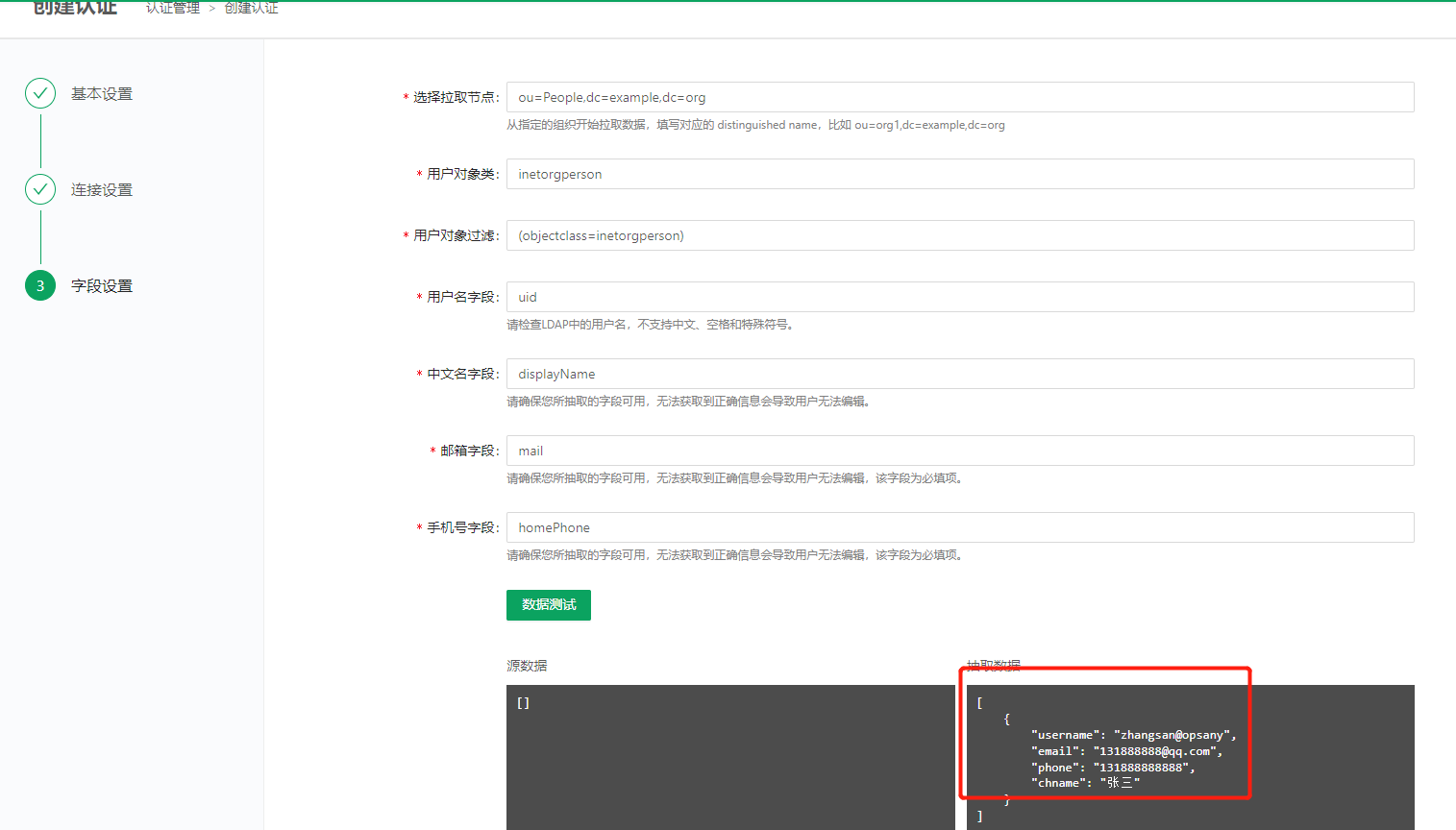Open the 连接设置 step label
The height and width of the screenshot is (830, 1456).
(x=102, y=190)
